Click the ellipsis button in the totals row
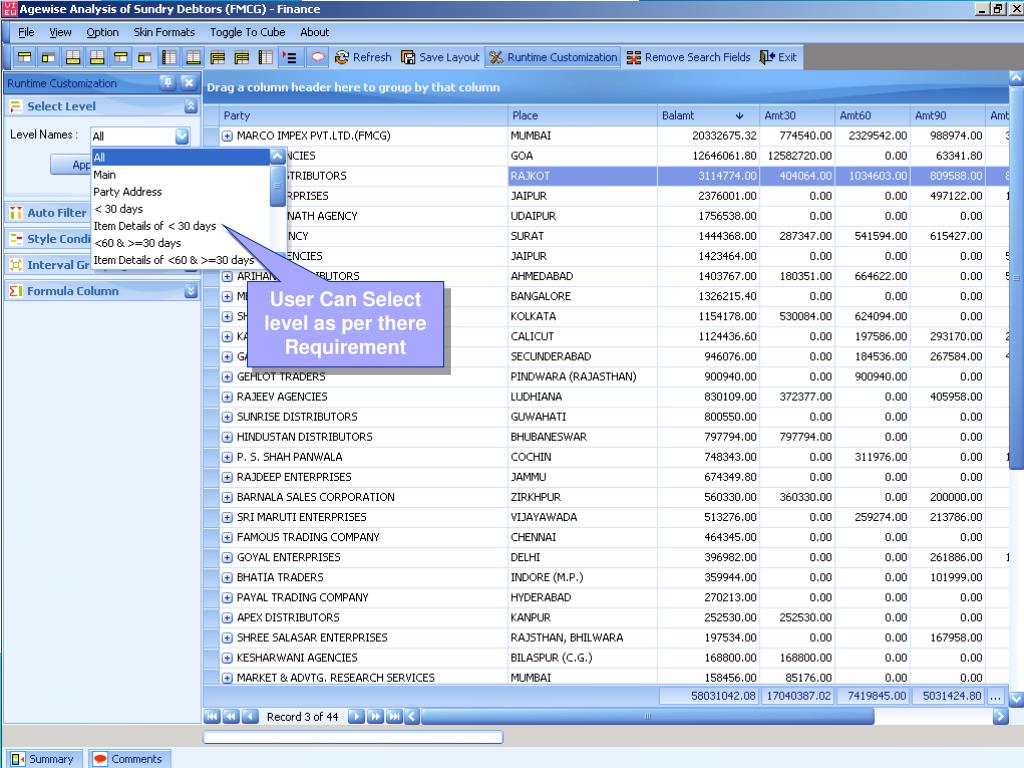 pyautogui.click(x=995, y=696)
